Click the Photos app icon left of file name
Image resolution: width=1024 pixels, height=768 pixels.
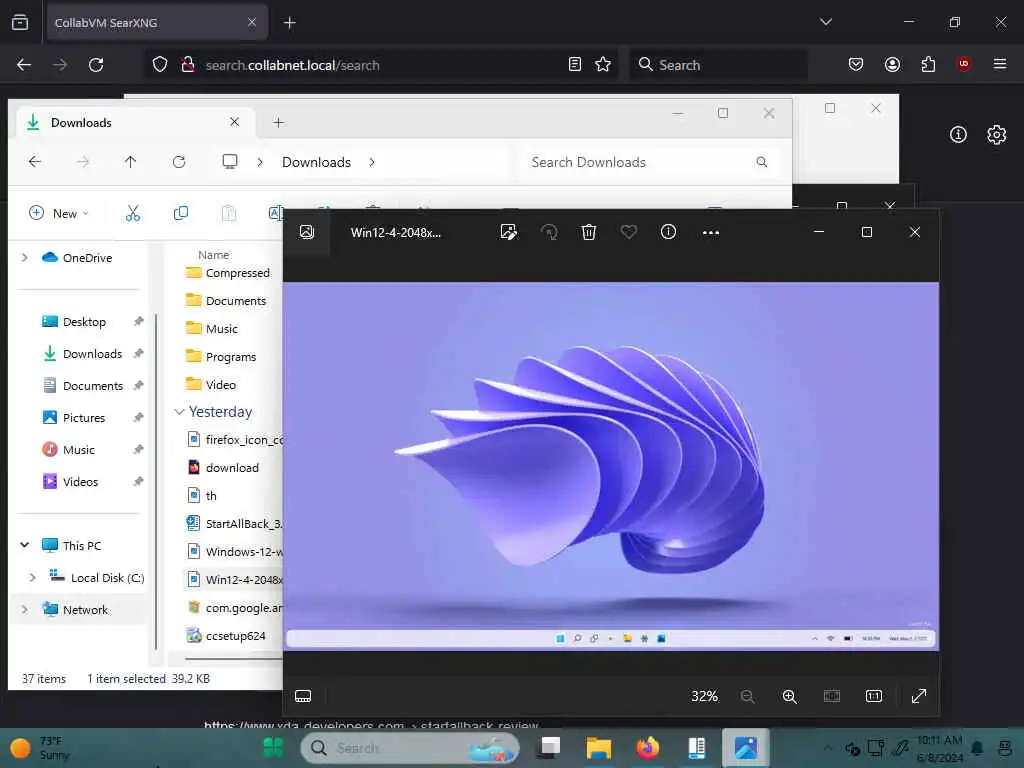[x=306, y=232]
